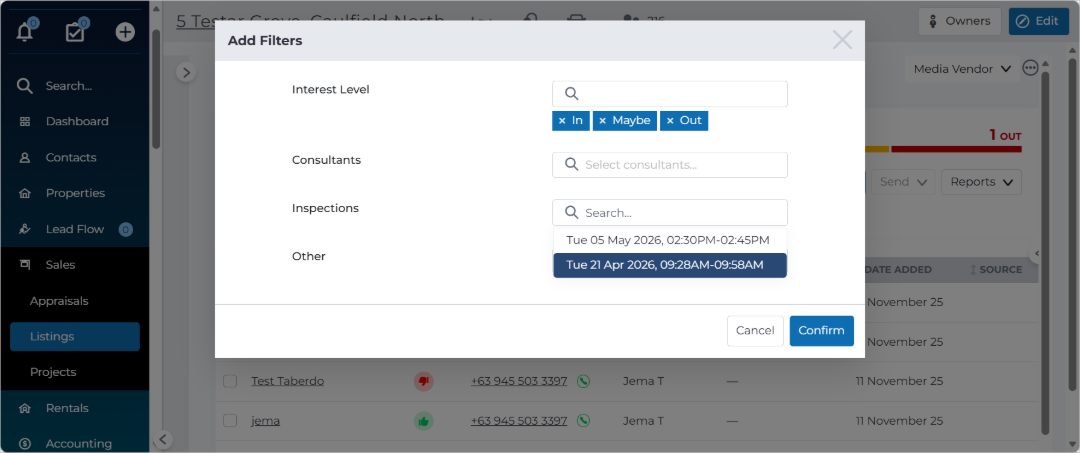Open Projects under Sales
The image size is (1080, 453).
[53, 372]
